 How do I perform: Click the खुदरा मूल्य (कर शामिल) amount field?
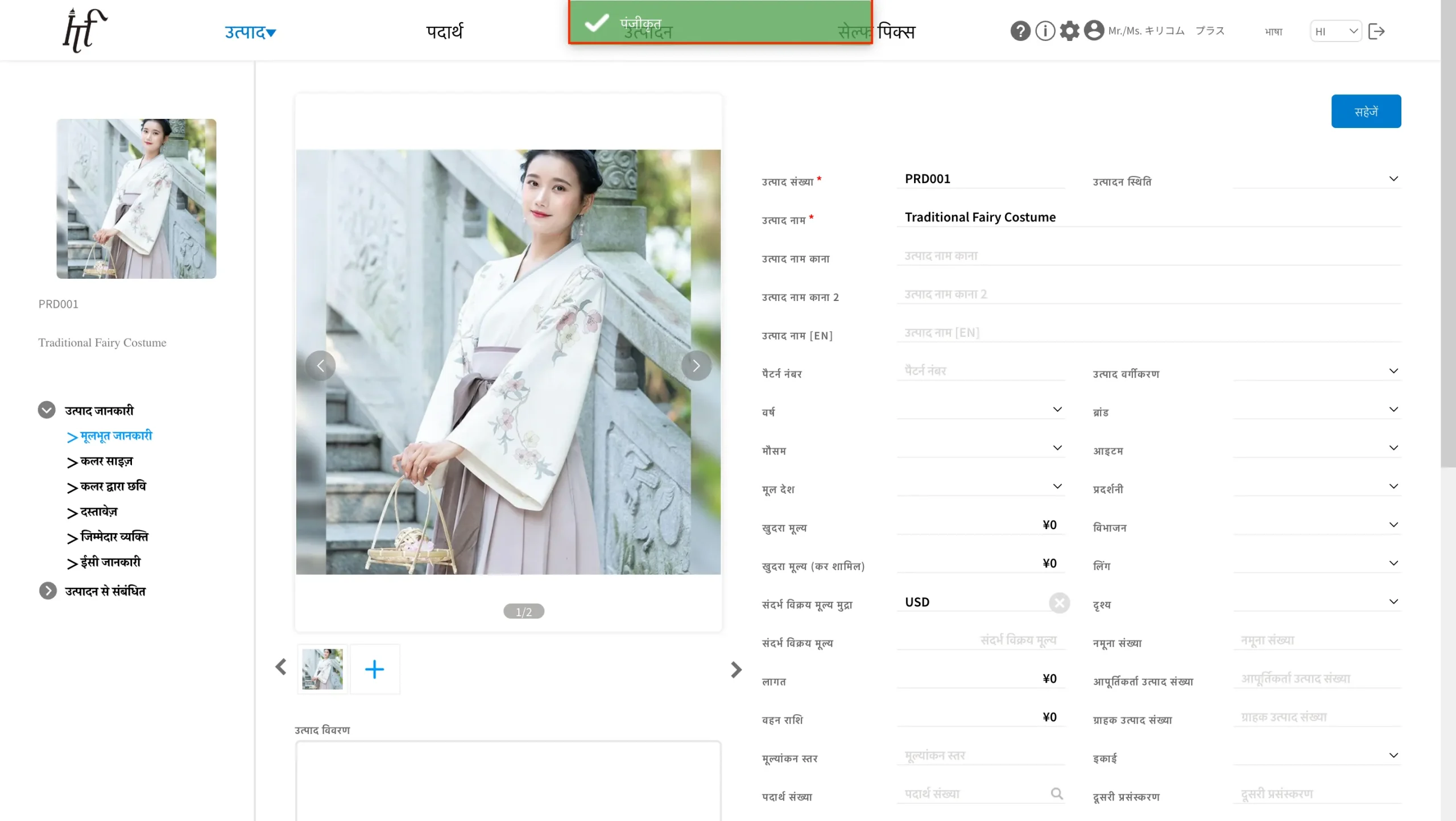(981, 563)
